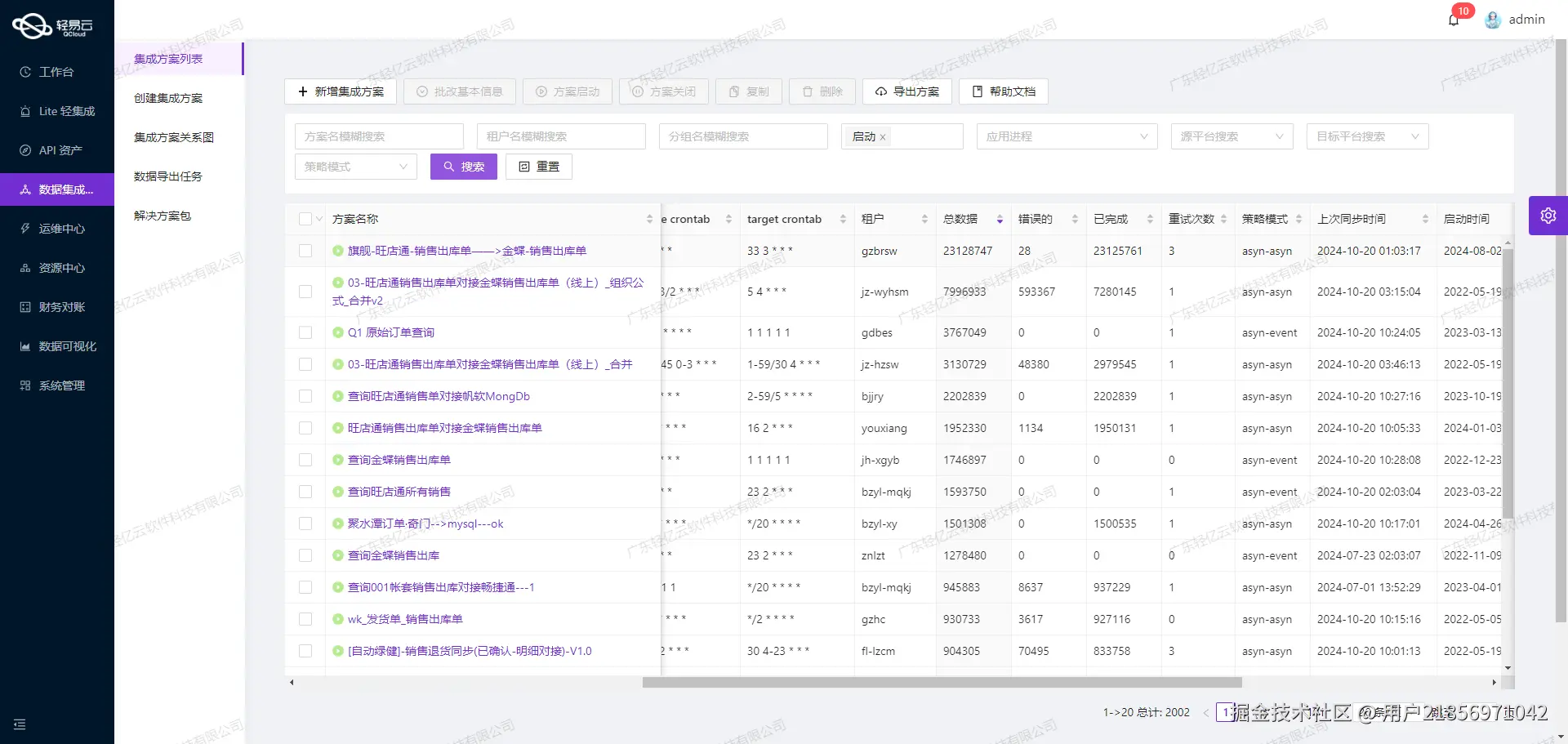Expand the 资源中心 sidebar menu
The height and width of the screenshot is (744, 1568).
coord(57,268)
